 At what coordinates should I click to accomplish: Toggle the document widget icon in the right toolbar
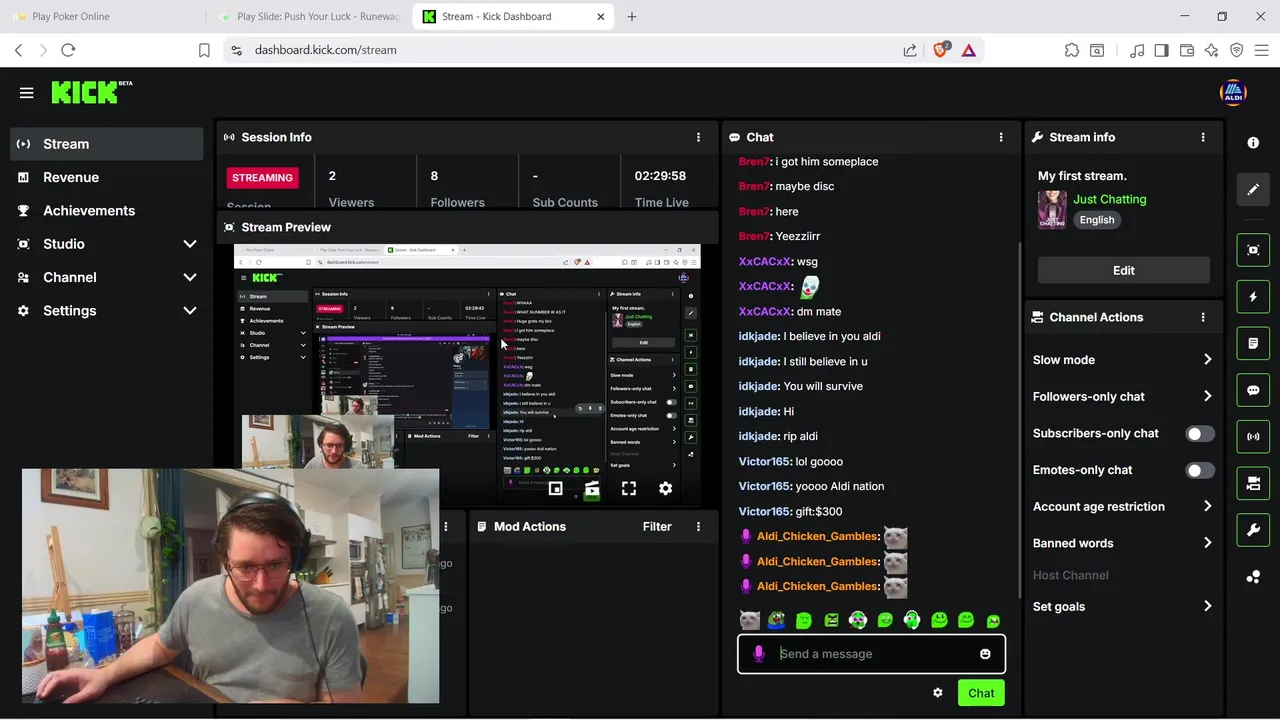point(1253,343)
